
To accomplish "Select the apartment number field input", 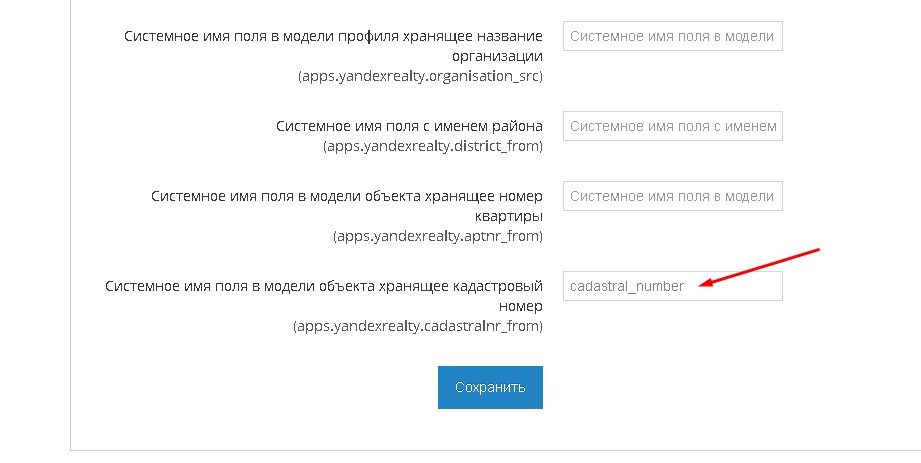I will coord(672,197).
